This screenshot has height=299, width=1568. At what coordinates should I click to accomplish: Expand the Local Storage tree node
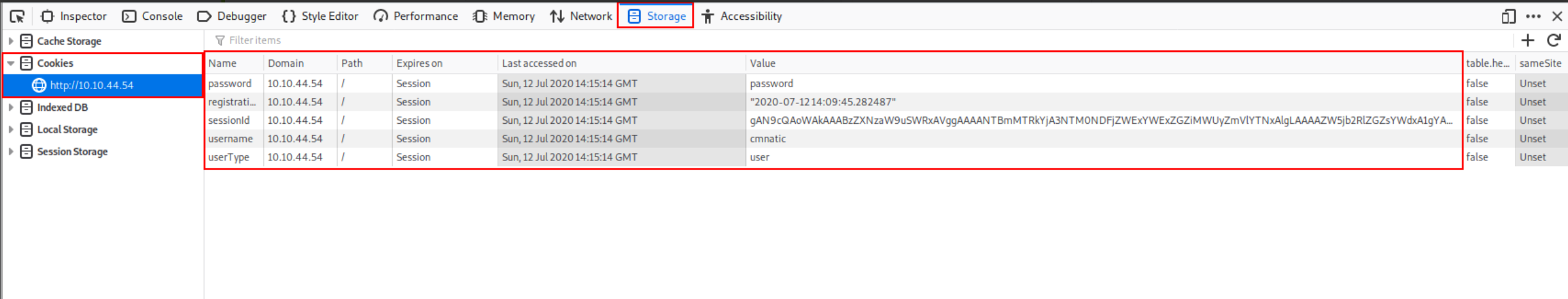point(11,130)
